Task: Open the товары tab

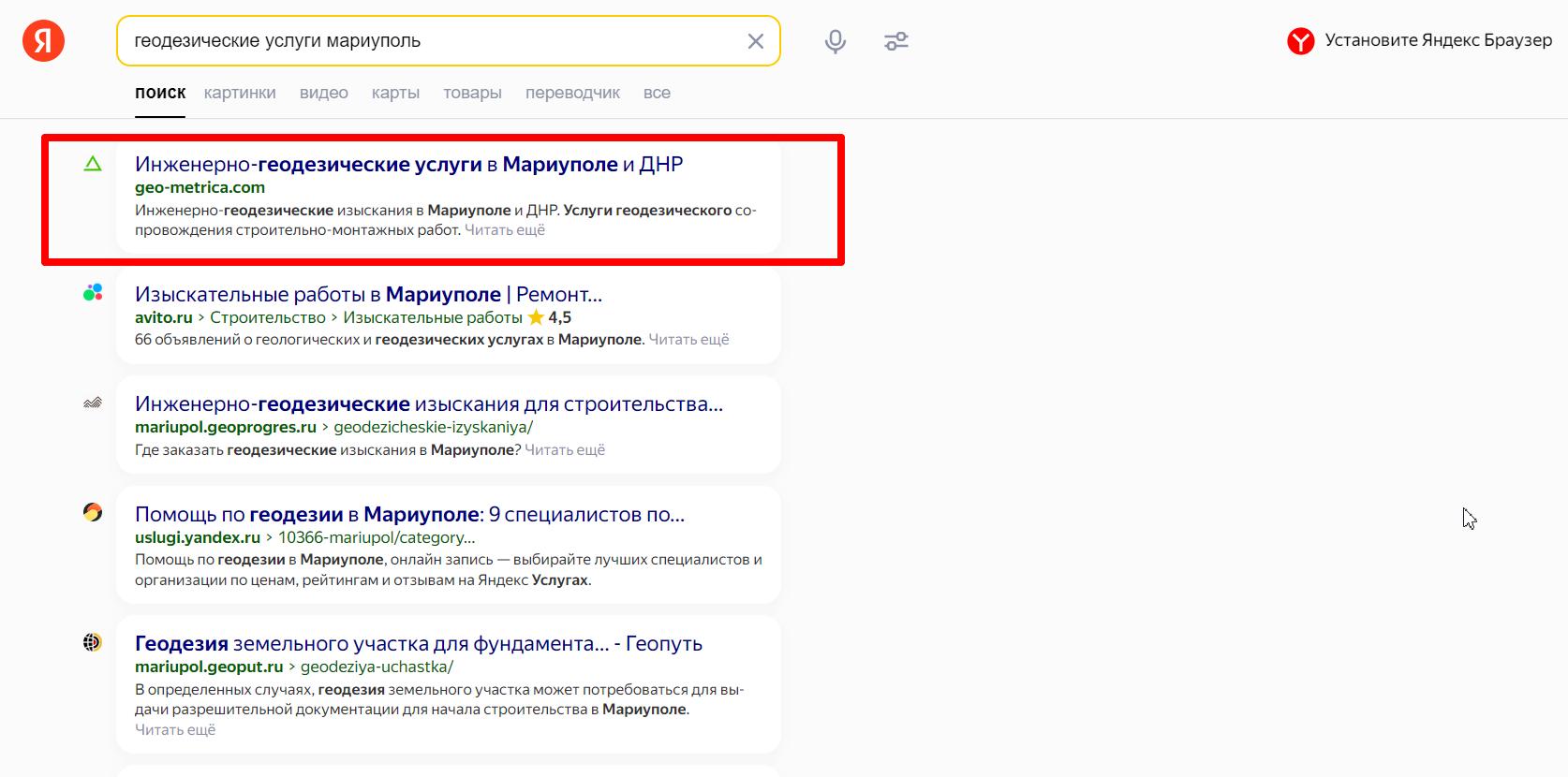Action: [472, 93]
